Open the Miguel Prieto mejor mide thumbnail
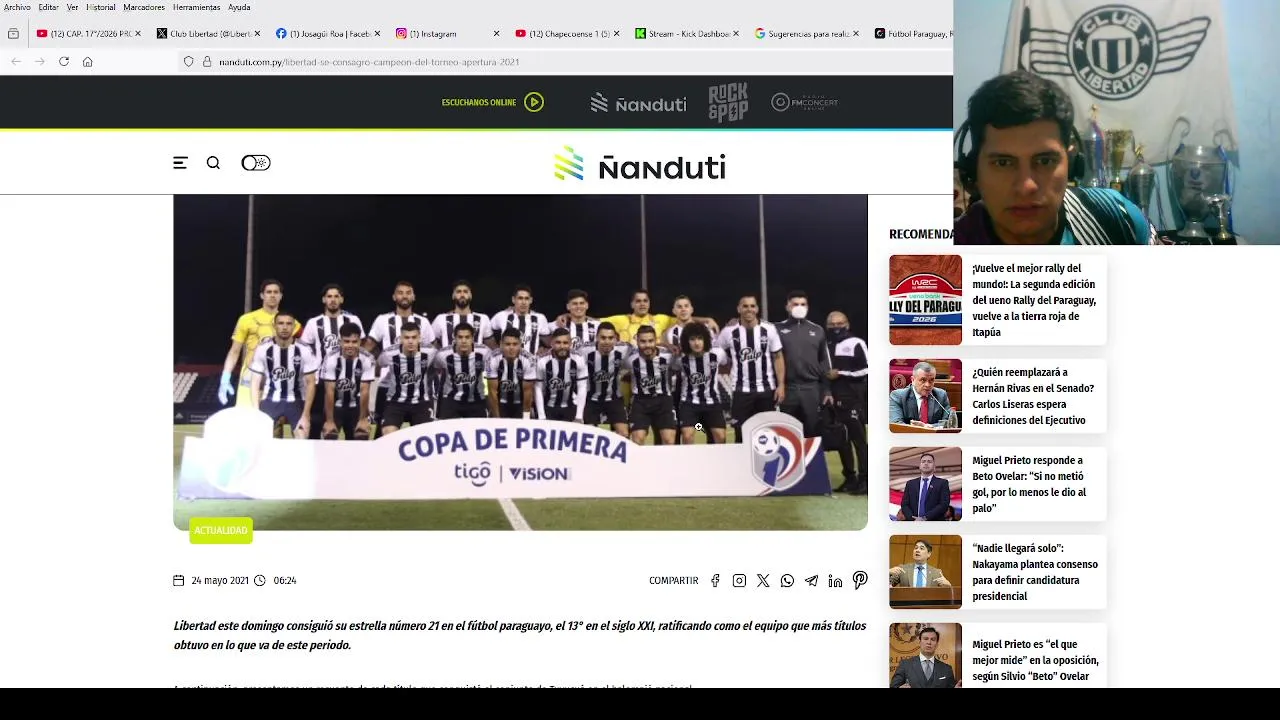The height and width of the screenshot is (720, 1280). pyautogui.click(x=925, y=655)
